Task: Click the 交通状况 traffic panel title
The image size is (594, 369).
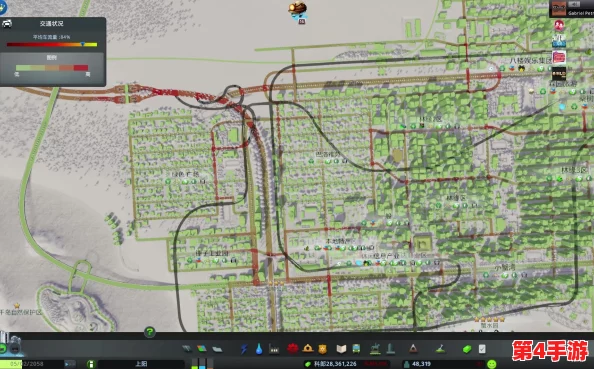Action: (x=52, y=23)
